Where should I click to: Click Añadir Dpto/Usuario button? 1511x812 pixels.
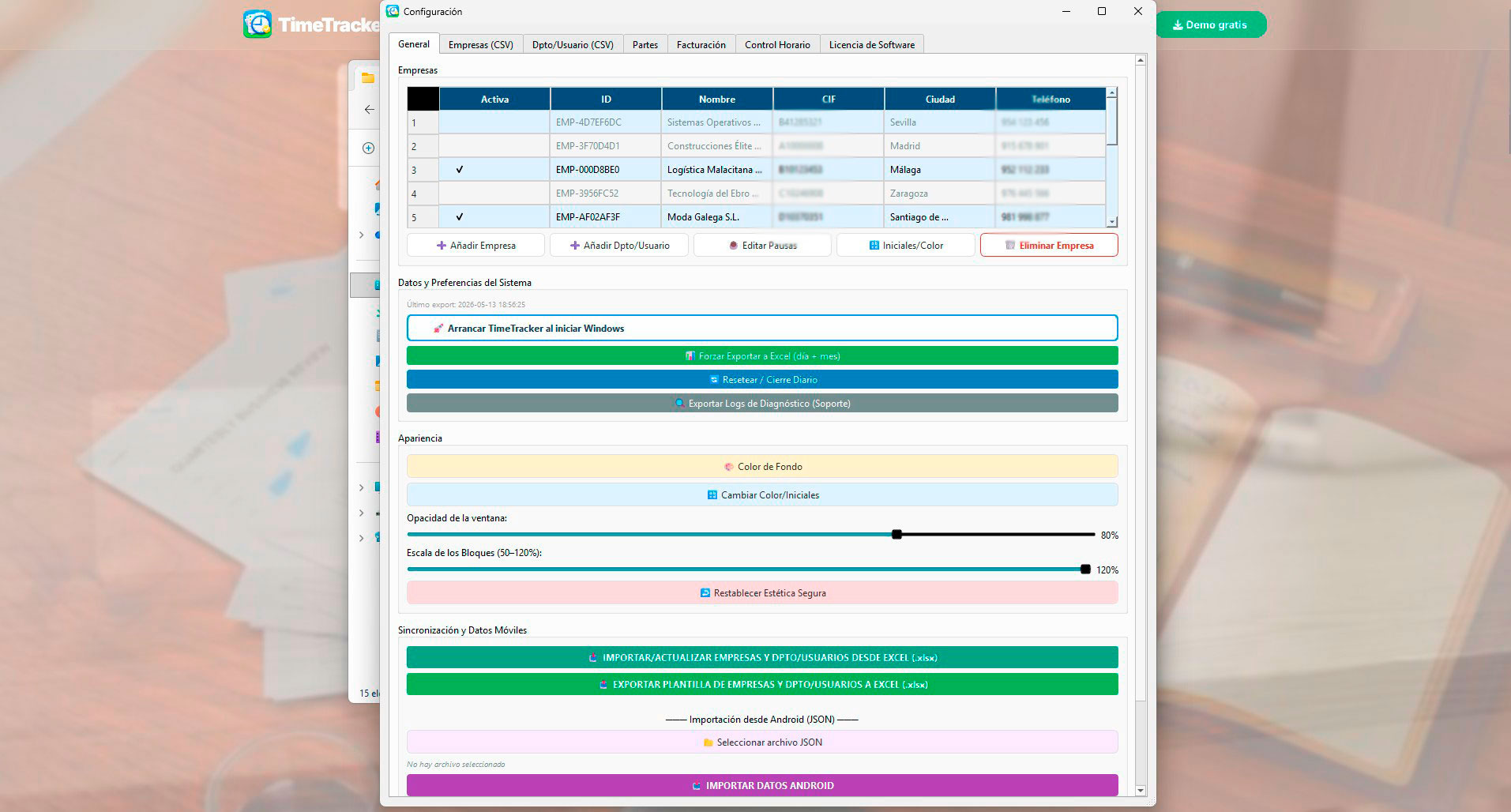pyautogui.click(x=619, y=245)
